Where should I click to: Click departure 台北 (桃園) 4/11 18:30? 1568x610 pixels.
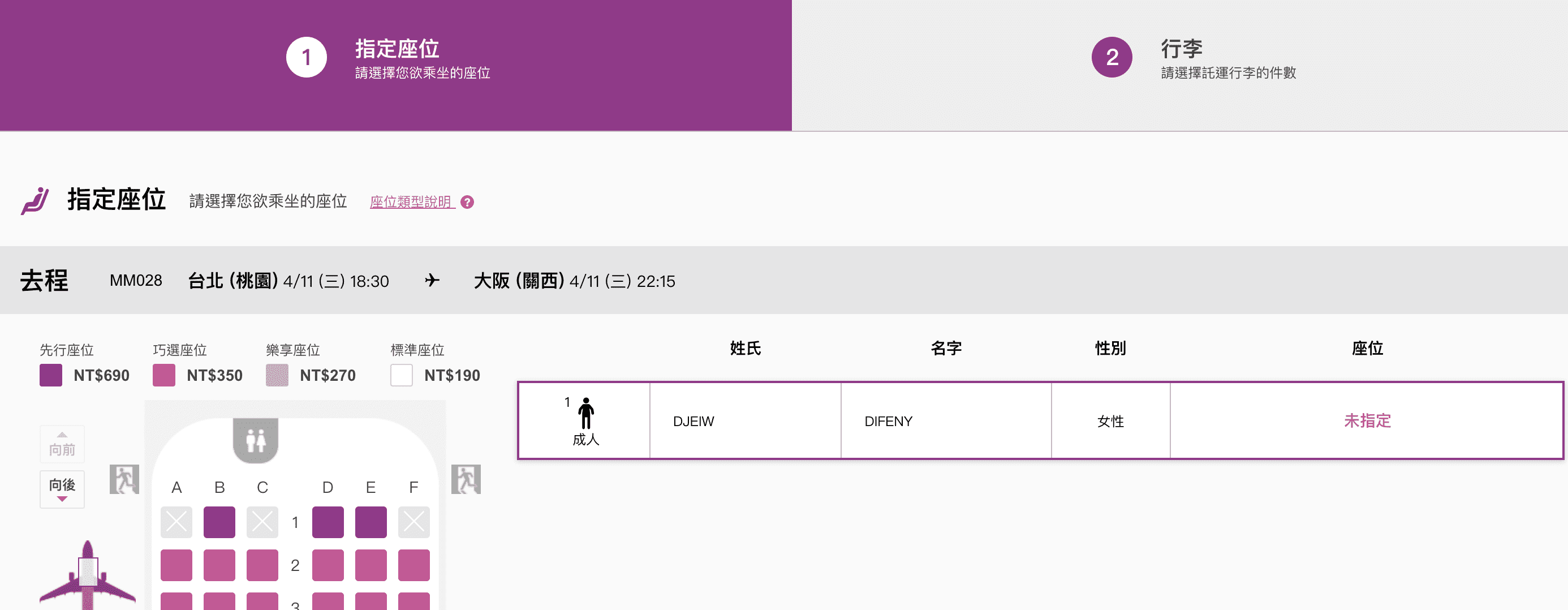click(288, 281)
